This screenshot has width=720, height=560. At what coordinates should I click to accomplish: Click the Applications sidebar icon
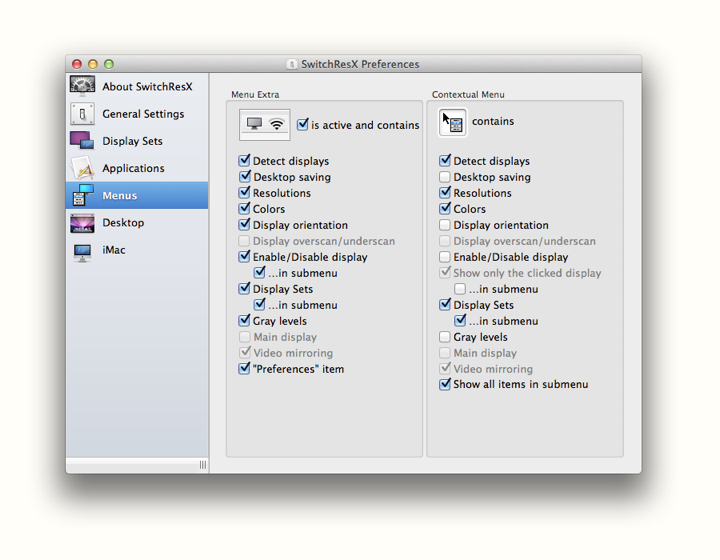coord(82,168)
